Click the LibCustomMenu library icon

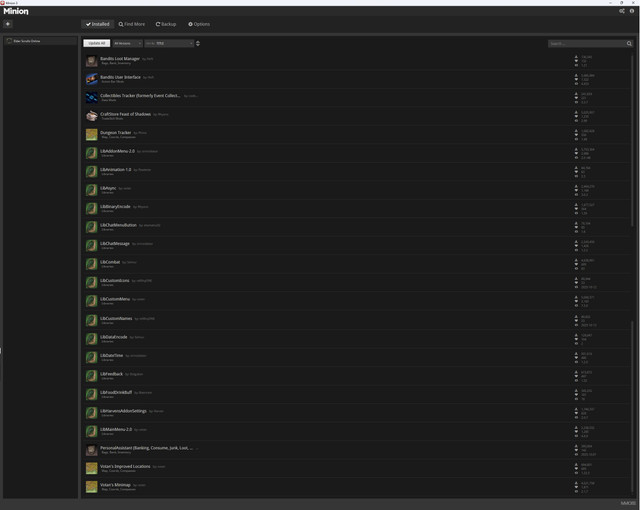(91, 301)
